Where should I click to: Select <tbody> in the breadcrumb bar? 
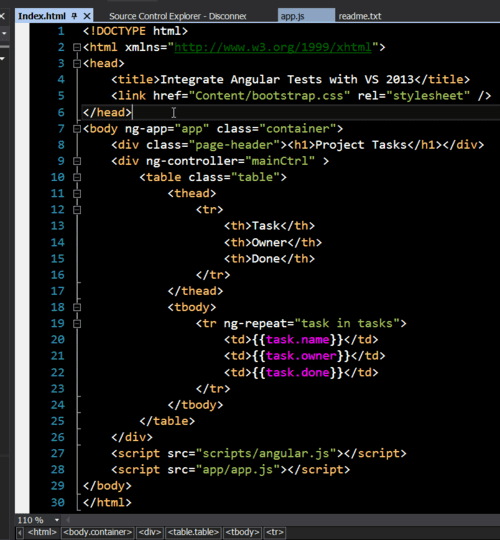coord(242,532)
